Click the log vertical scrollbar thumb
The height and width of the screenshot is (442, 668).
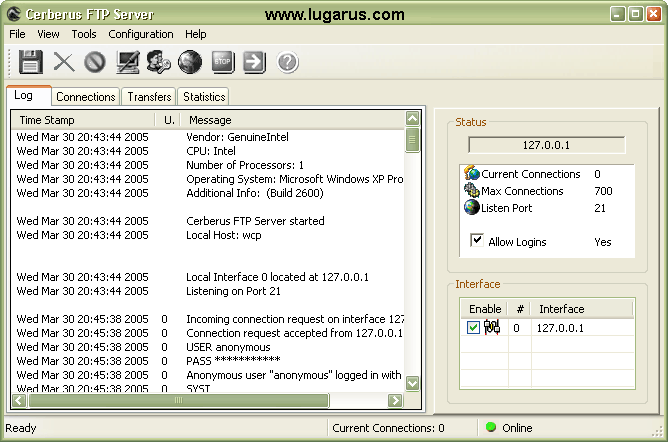pyautogui.click(x=412, y=140)
